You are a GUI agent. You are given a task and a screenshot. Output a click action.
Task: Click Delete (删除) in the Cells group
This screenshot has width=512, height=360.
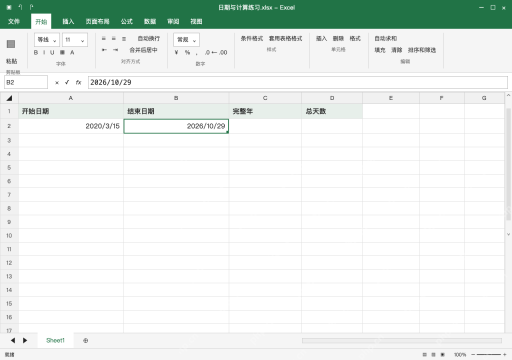pos(338,39)
